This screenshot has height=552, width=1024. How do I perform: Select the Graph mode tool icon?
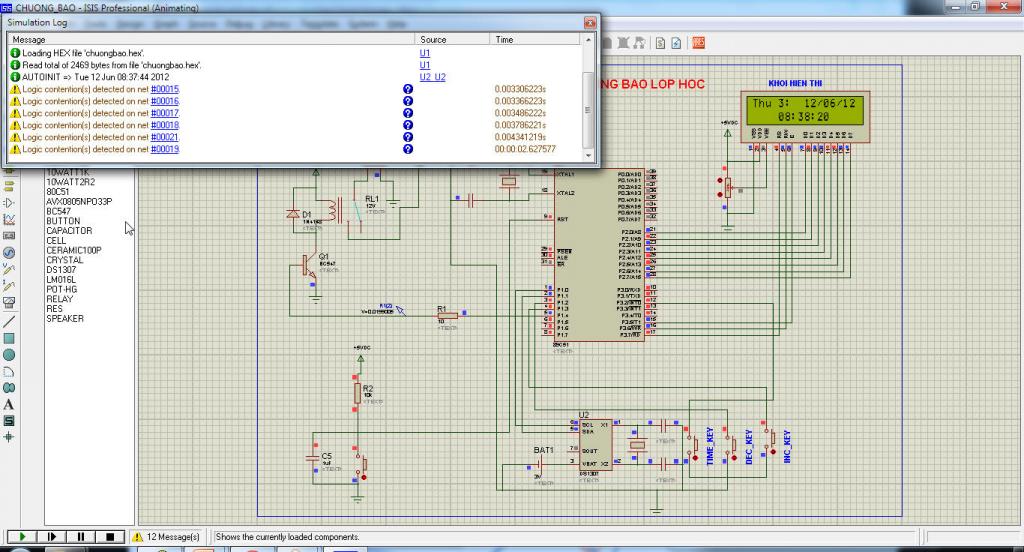pos(9,218)
